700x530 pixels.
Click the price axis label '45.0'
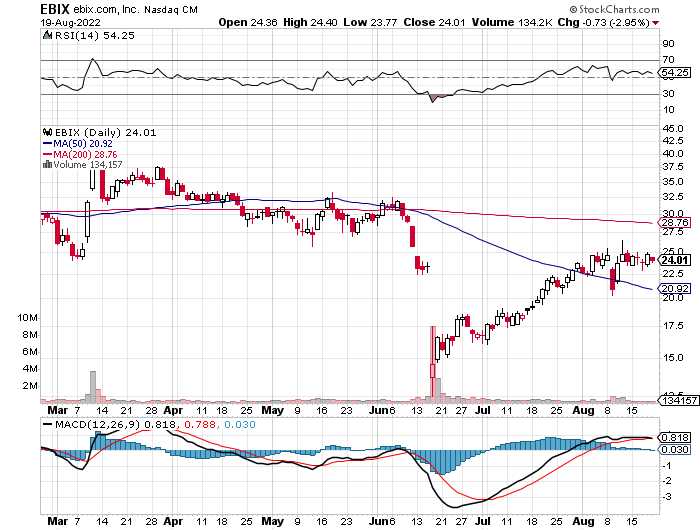(x=673, y=129)
